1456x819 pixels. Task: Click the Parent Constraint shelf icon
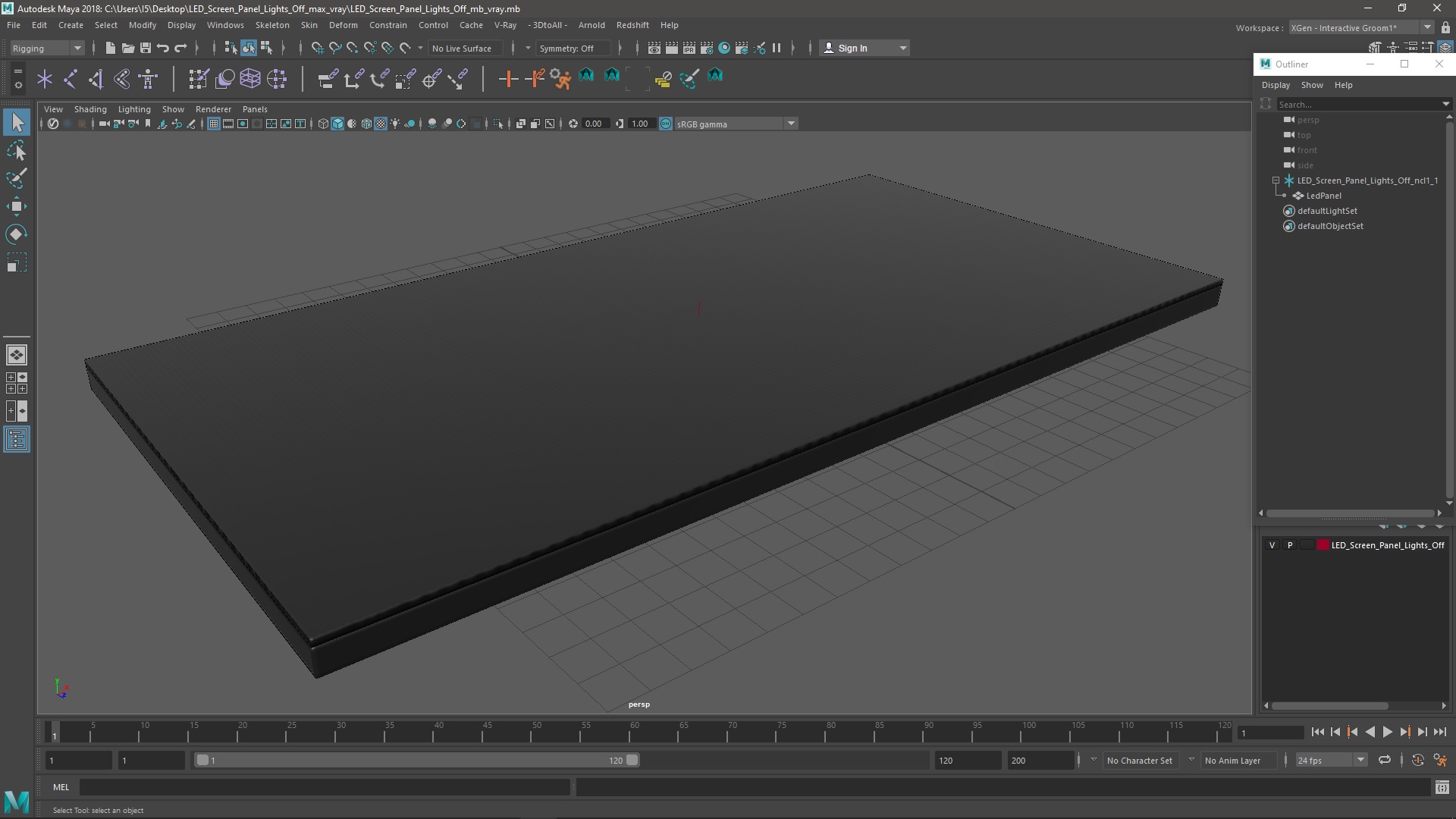[328, 79]
